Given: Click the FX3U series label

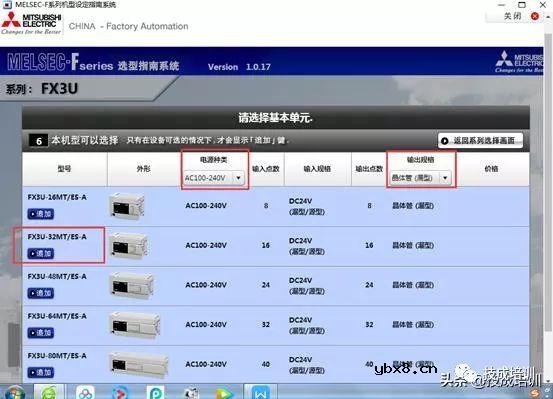Looking at the screenshot, I should coord(59,89).
